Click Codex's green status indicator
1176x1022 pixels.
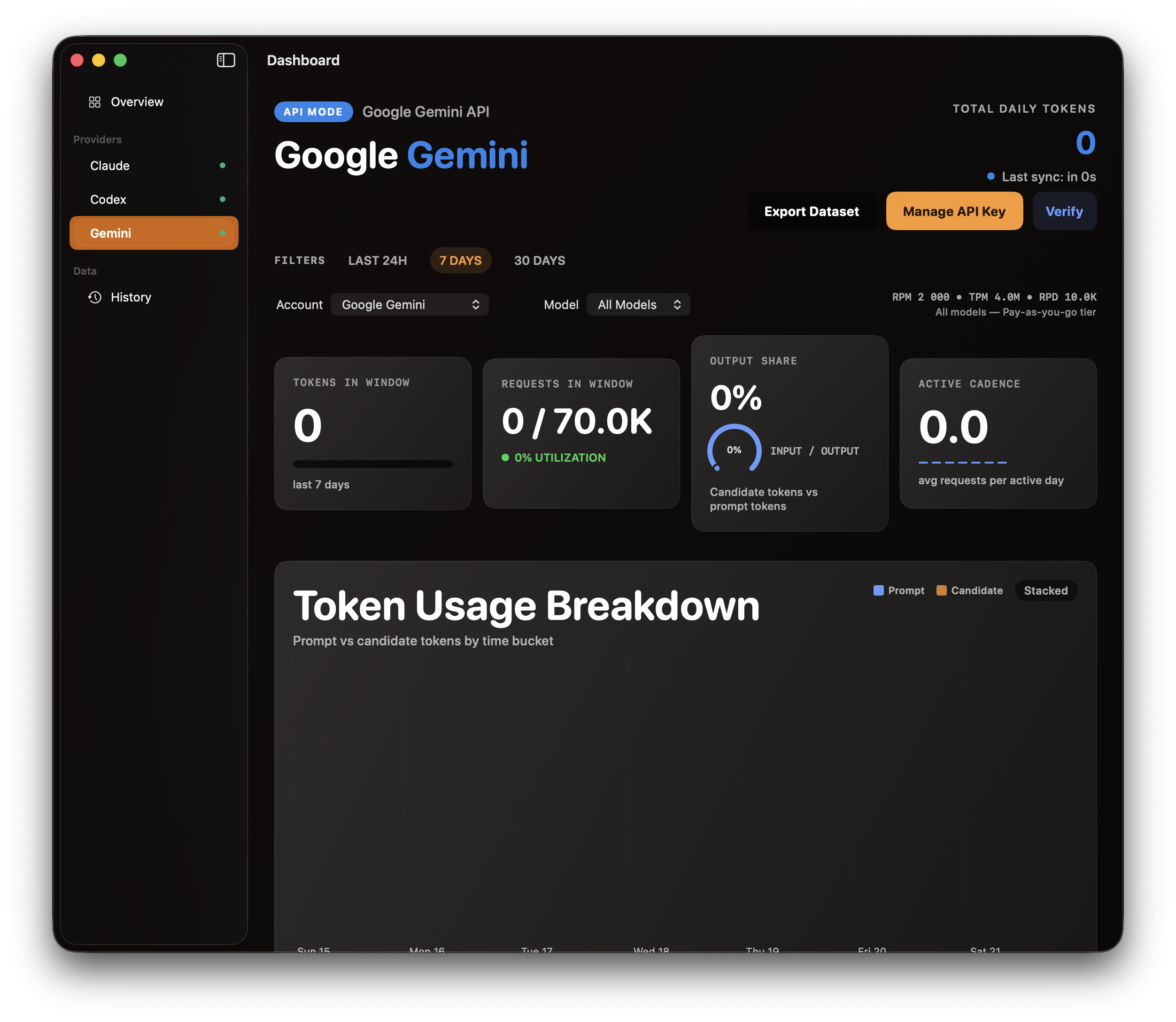pyautogui.click(x=223, y=199)
